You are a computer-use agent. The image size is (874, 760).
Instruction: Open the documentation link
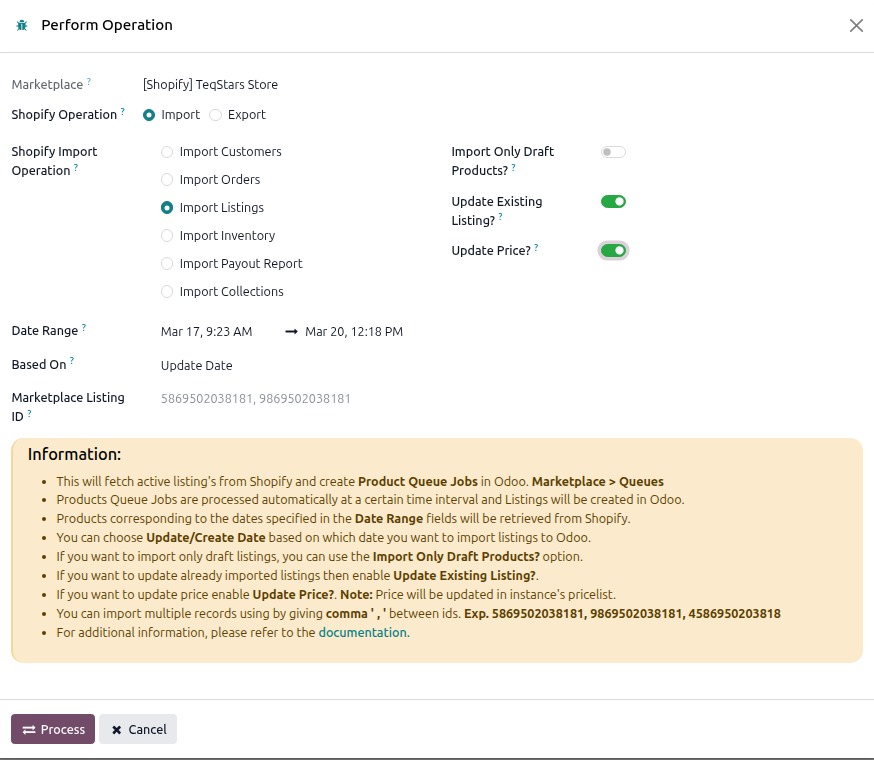click(x=364, y=632)
